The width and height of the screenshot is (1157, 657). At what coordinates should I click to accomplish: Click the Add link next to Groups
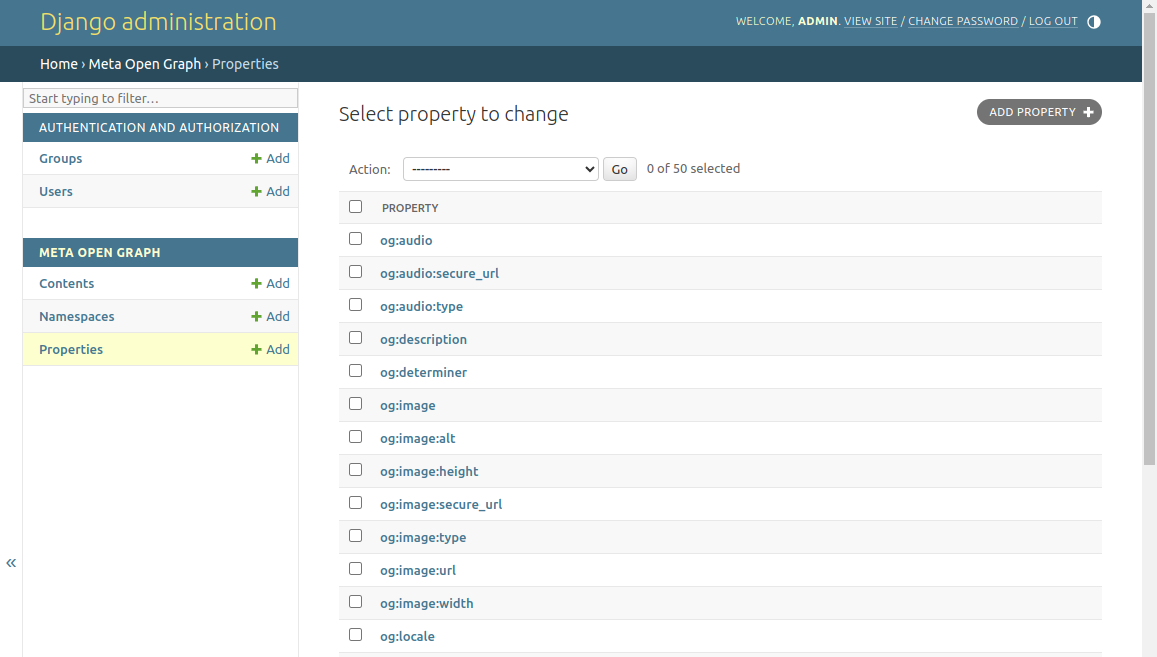270,158
